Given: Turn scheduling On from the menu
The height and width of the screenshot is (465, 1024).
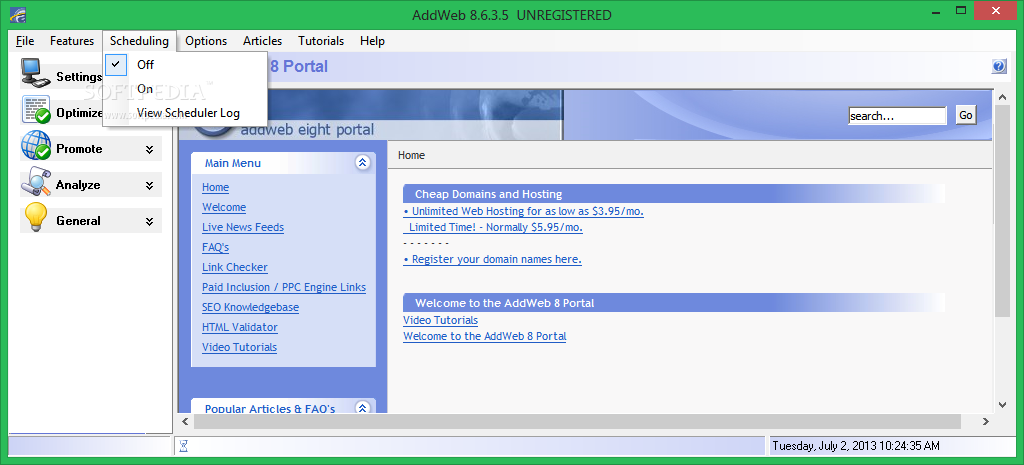Looking at the screenshot, I should (185, 89).
